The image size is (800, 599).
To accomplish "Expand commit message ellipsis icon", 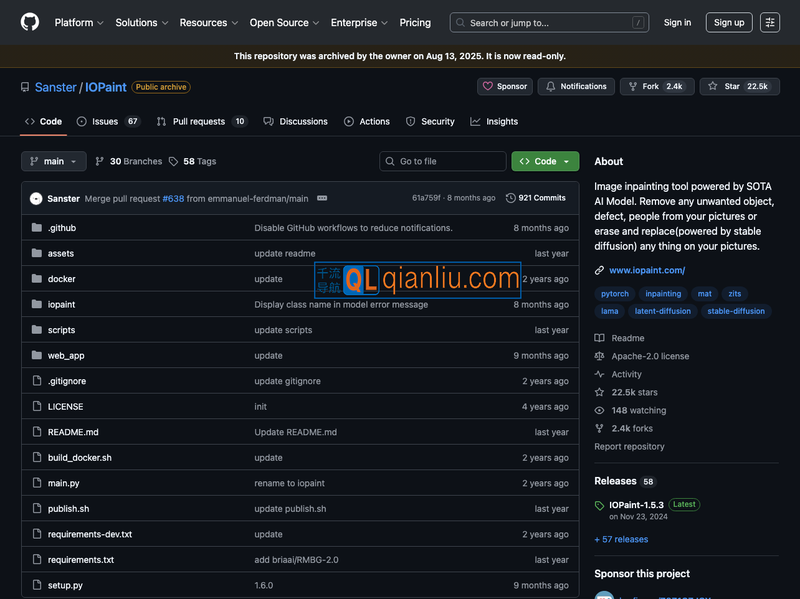I will (x=322, y=198).
